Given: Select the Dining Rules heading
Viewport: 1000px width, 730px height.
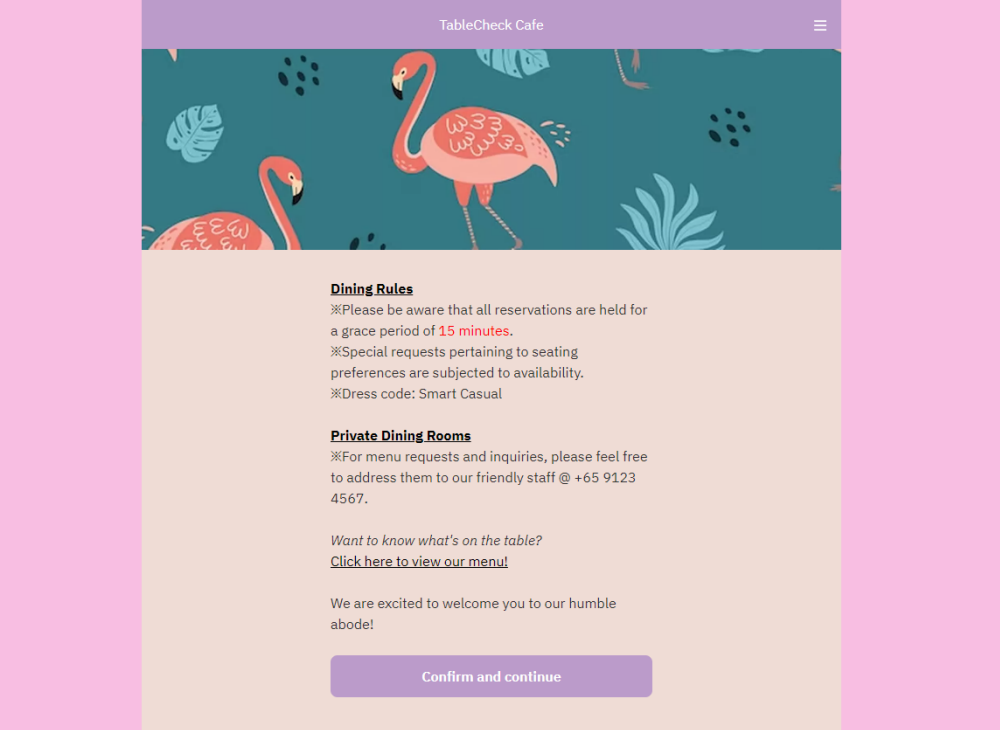Looking at the screenshot, I should pos(372,289).
